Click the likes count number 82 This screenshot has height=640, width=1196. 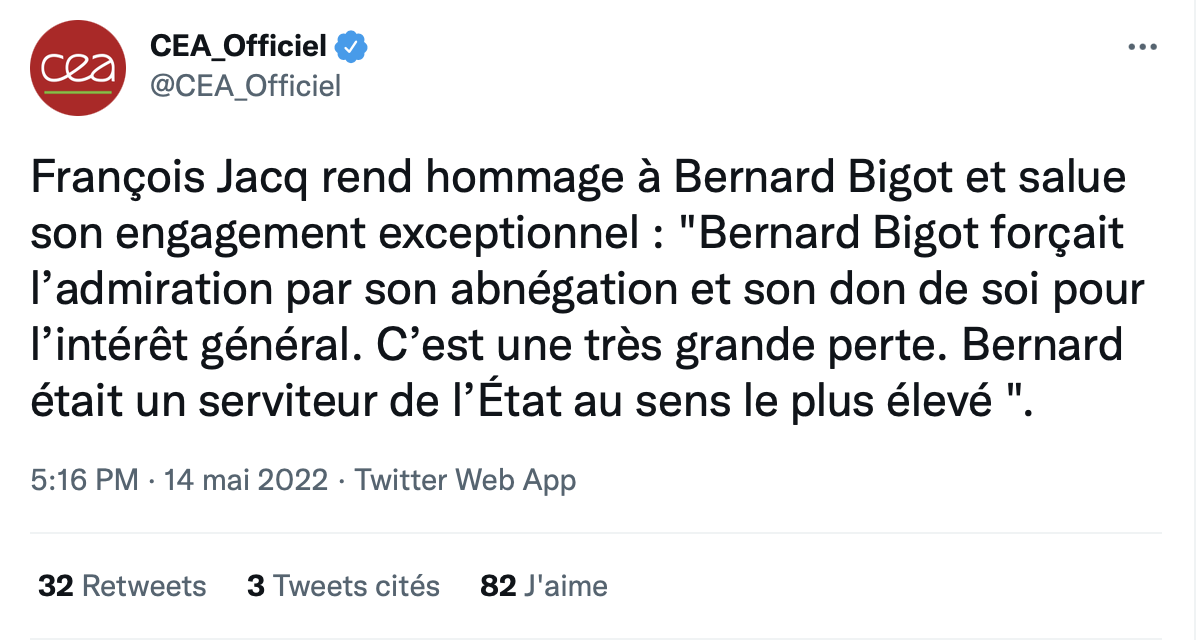pos(497,585)
